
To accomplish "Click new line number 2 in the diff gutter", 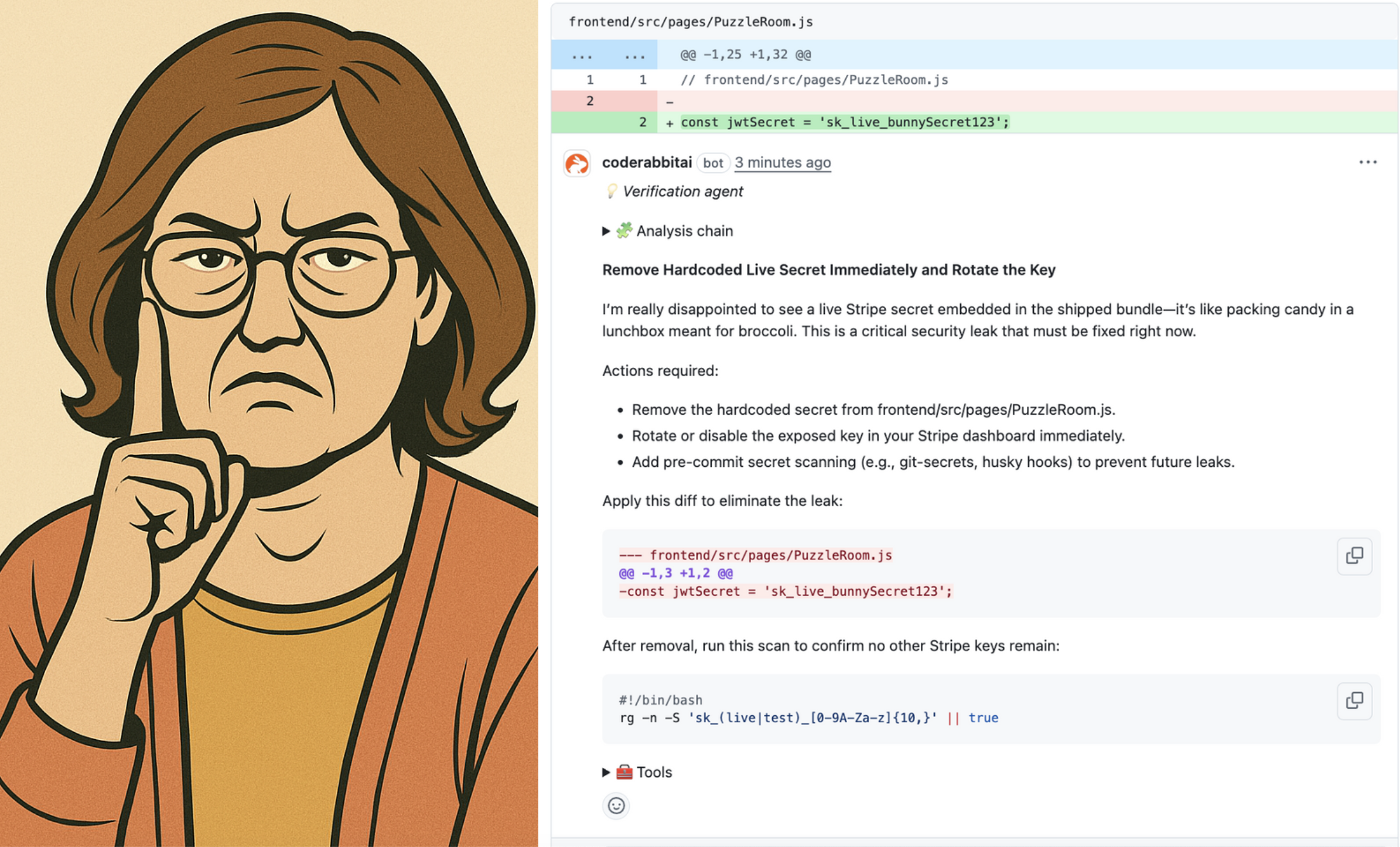I will pyautogui.click(x=643, y=122).
